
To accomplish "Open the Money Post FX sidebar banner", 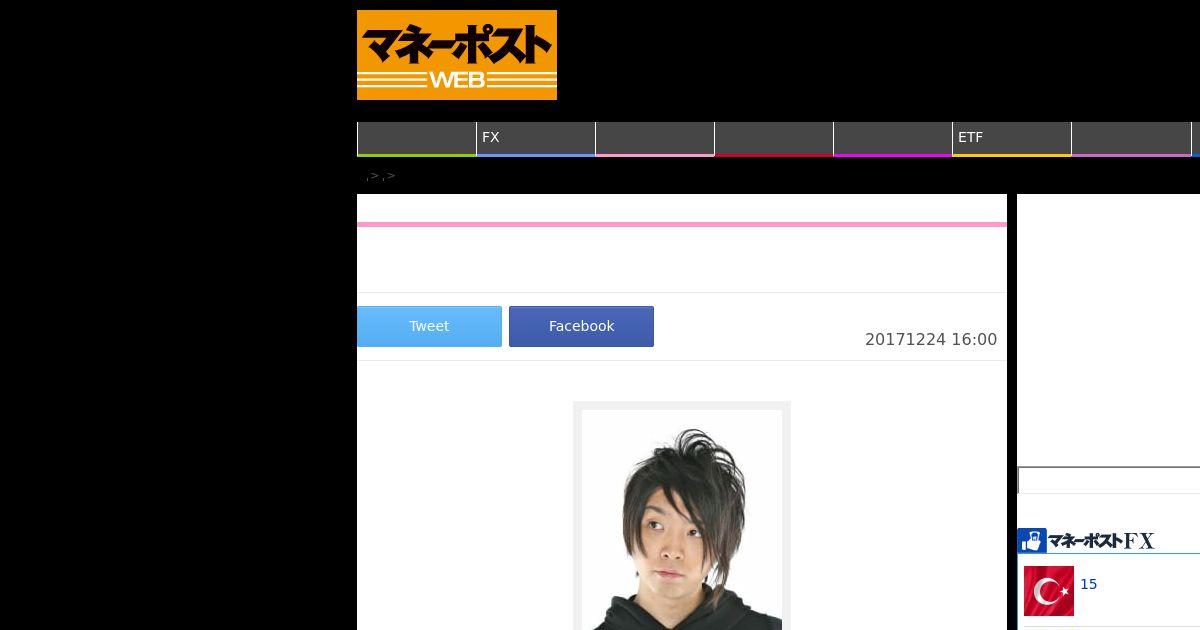I will point(1086,541).
